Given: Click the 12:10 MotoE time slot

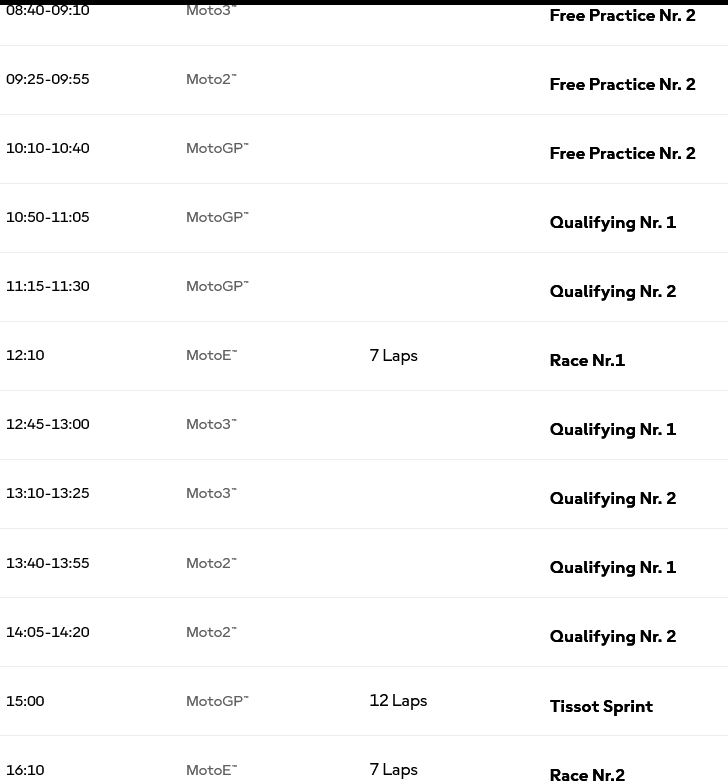Looking at the screenshot, I should pyautogui.click(x=25, y=356).
